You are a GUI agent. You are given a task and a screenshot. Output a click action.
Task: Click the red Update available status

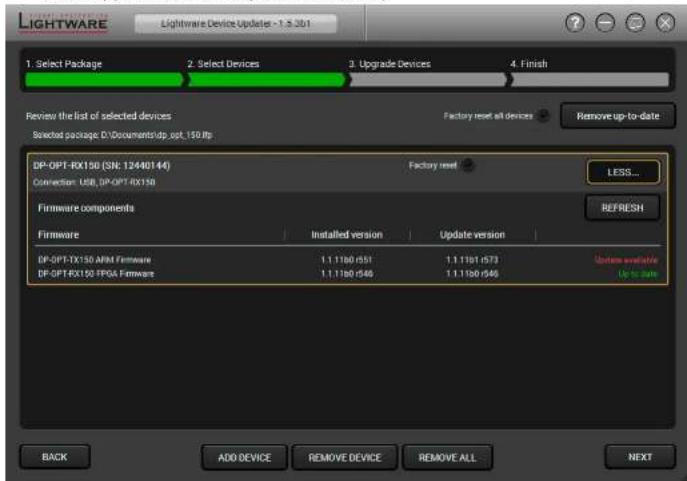[626, 260]
